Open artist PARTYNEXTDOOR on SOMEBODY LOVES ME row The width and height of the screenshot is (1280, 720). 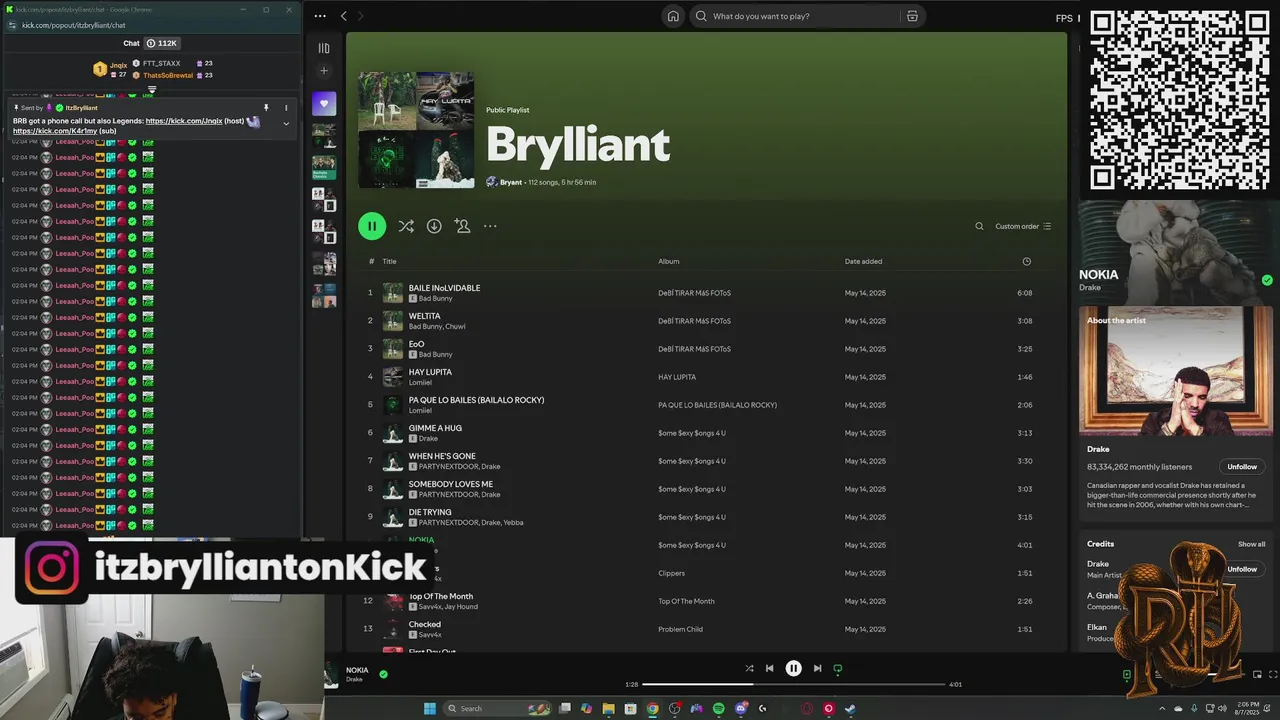[x=448, y=494]
